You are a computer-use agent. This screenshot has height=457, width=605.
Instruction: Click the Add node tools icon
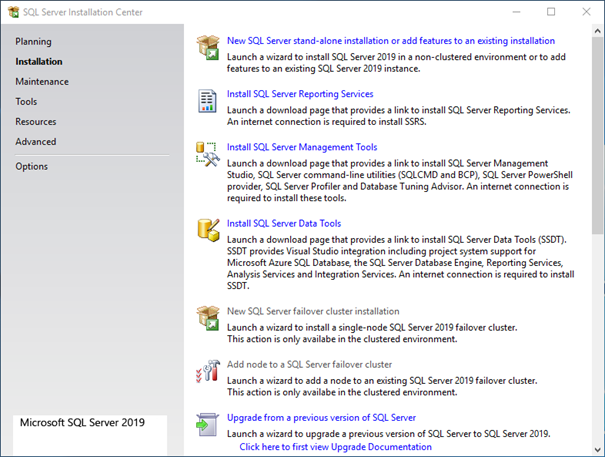tap(208, 371)
